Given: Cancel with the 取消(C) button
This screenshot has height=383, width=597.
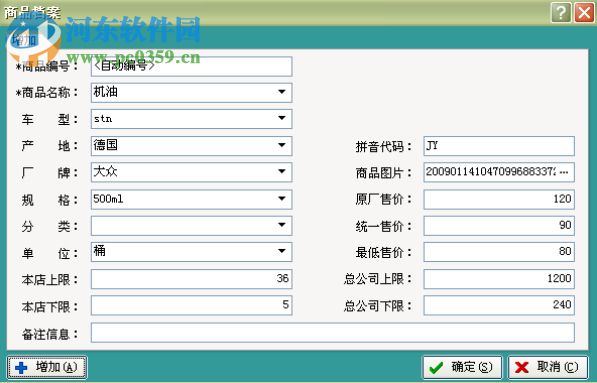Looking at the screenshot, I should (548, 368).
